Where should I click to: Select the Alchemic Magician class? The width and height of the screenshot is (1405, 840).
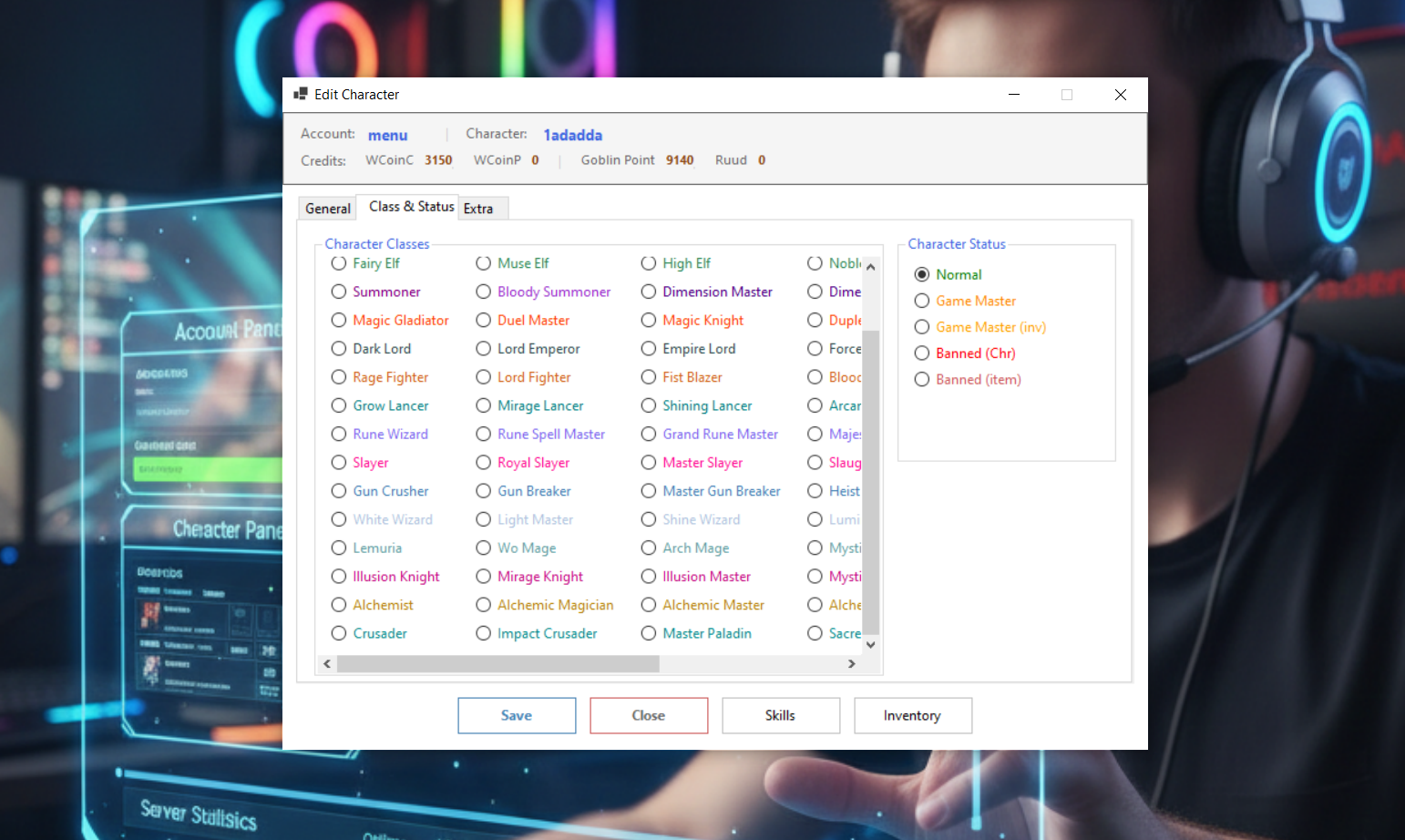coord(483,605)
